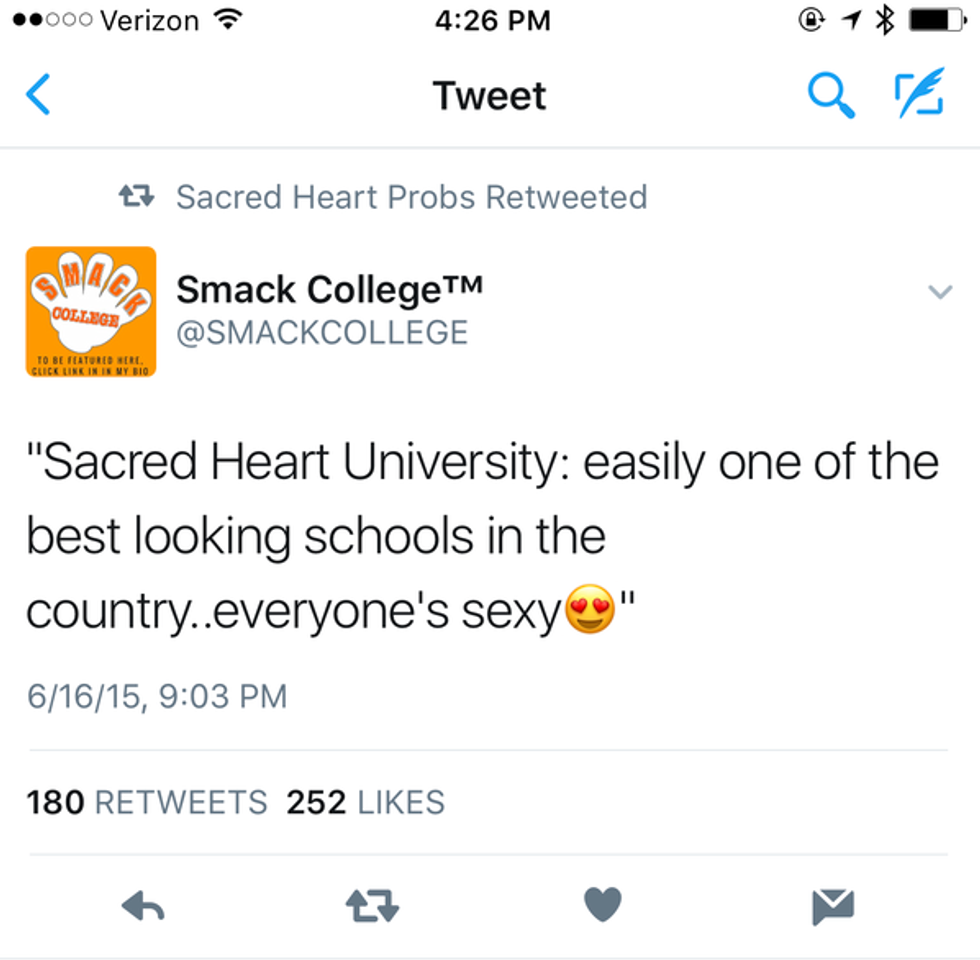Open Smack College™ display name
The image size is (980, 960).
(330, 290)
